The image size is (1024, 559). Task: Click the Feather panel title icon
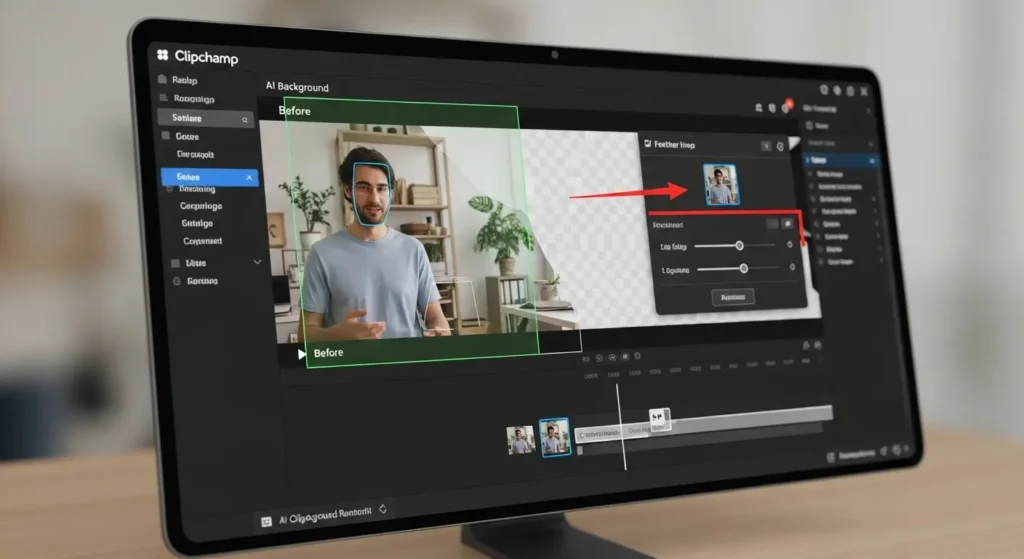point(647,145)
